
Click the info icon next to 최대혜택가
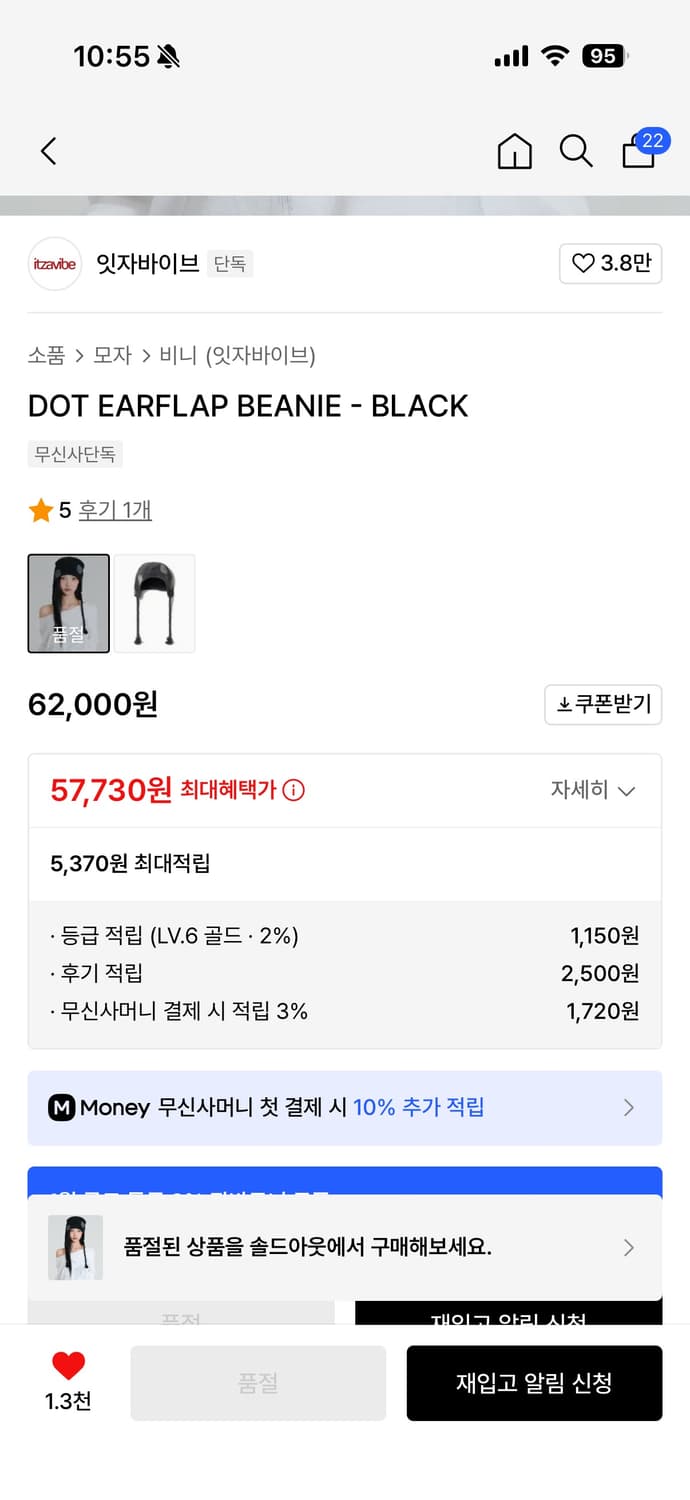pos(293,789)
